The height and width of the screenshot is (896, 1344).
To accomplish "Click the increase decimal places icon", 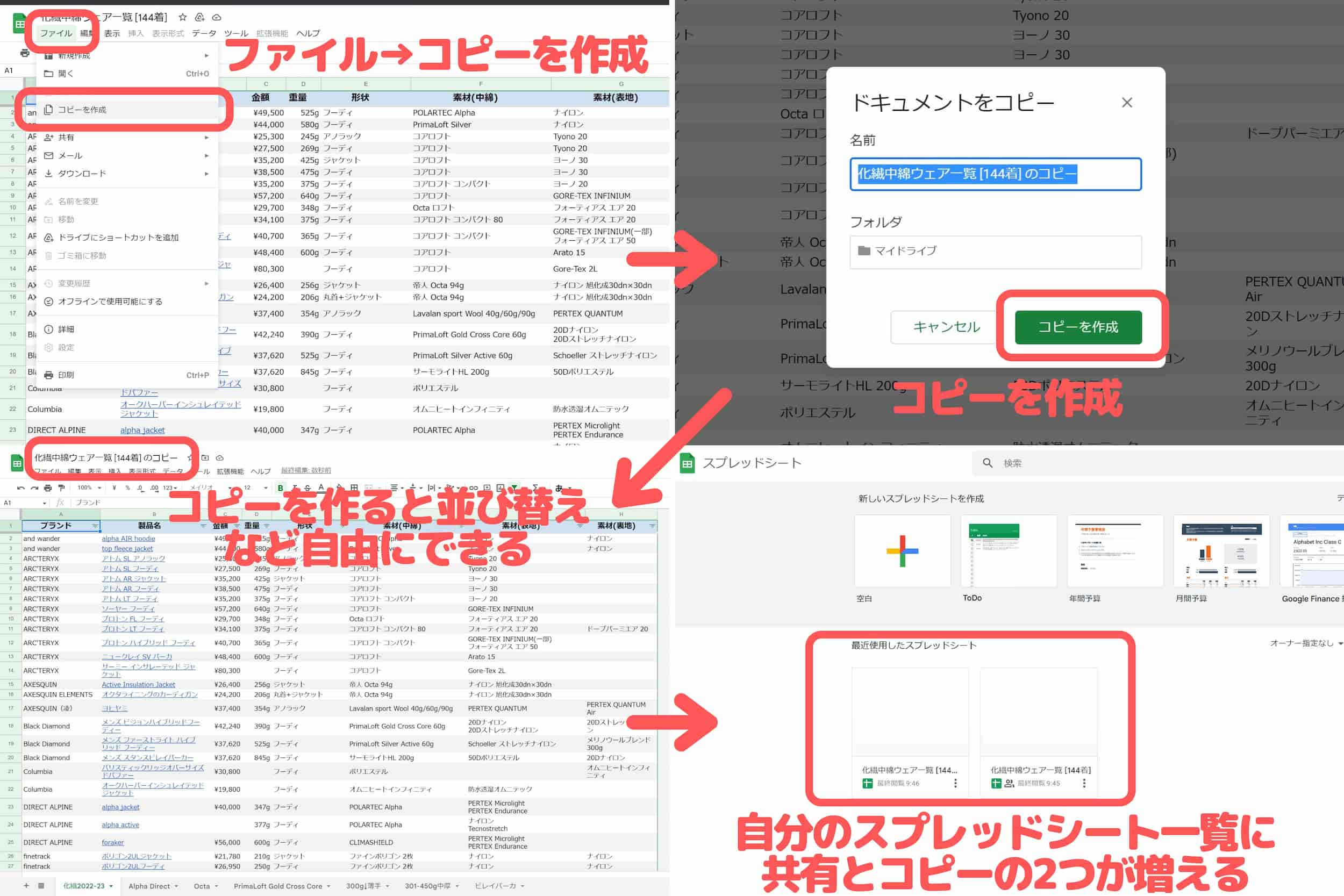I will pyautogui.click(x=154, y=488).
